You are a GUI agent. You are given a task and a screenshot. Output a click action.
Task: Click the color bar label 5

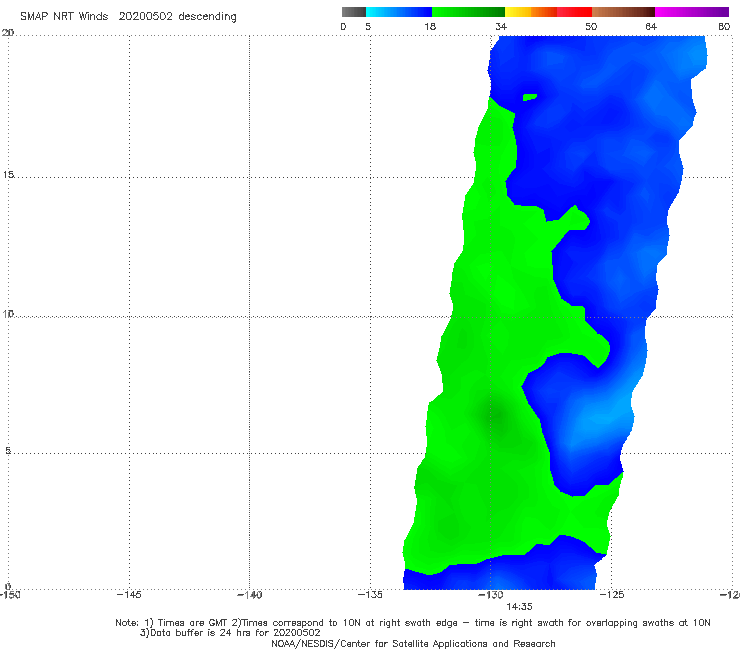(368, 27)
